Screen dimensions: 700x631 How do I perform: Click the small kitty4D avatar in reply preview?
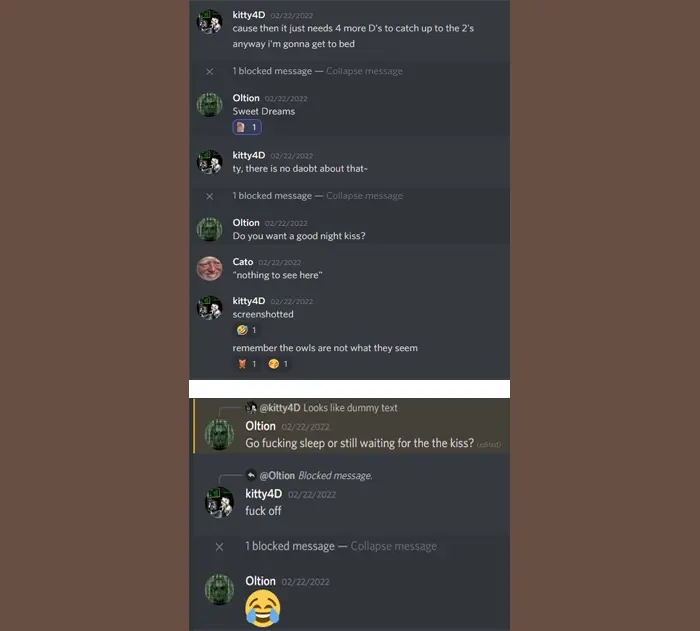click(251, 408)
